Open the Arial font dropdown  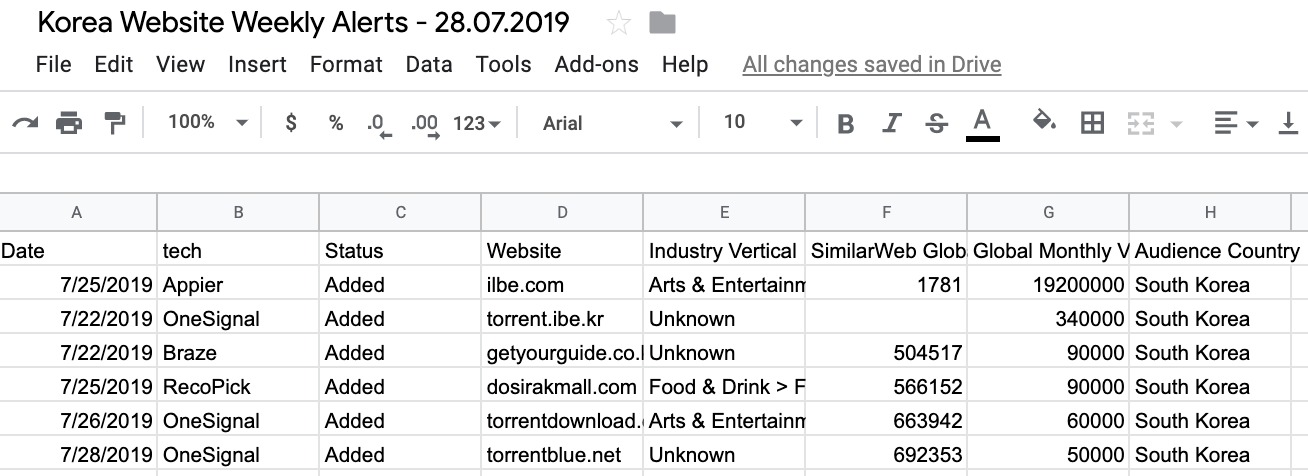pos(612,123)
